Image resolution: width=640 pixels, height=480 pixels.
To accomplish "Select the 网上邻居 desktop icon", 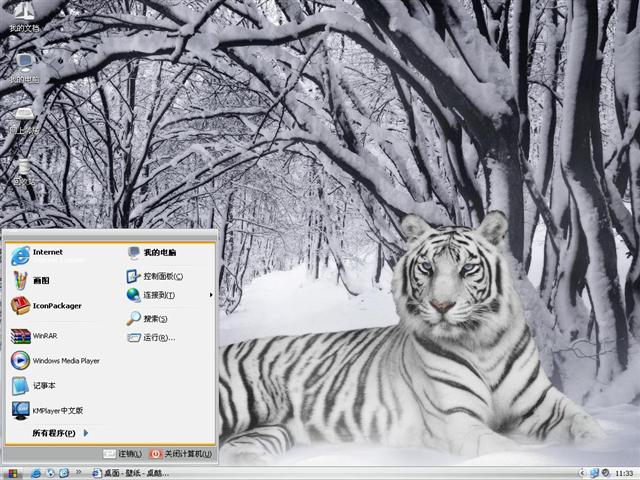I will (x=24, y=119).
